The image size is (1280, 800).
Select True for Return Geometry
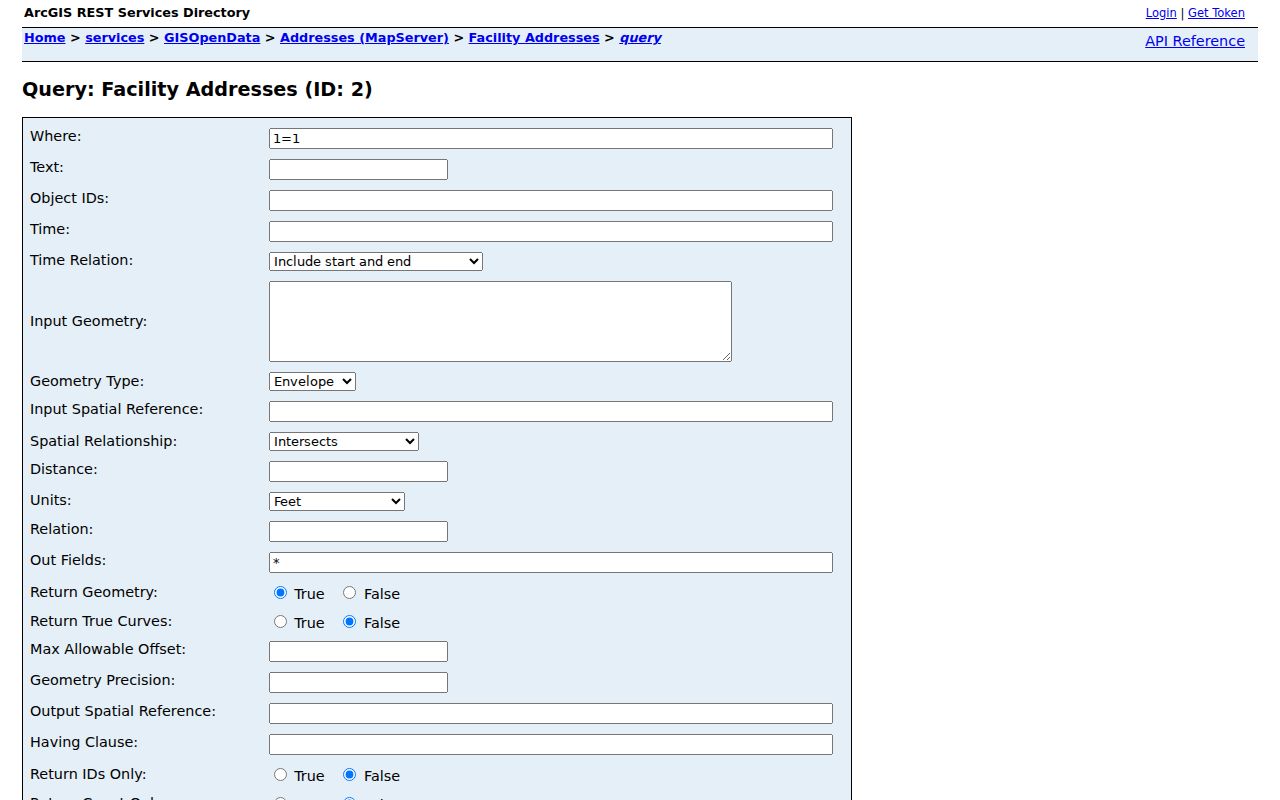click(x=280, y=593)
